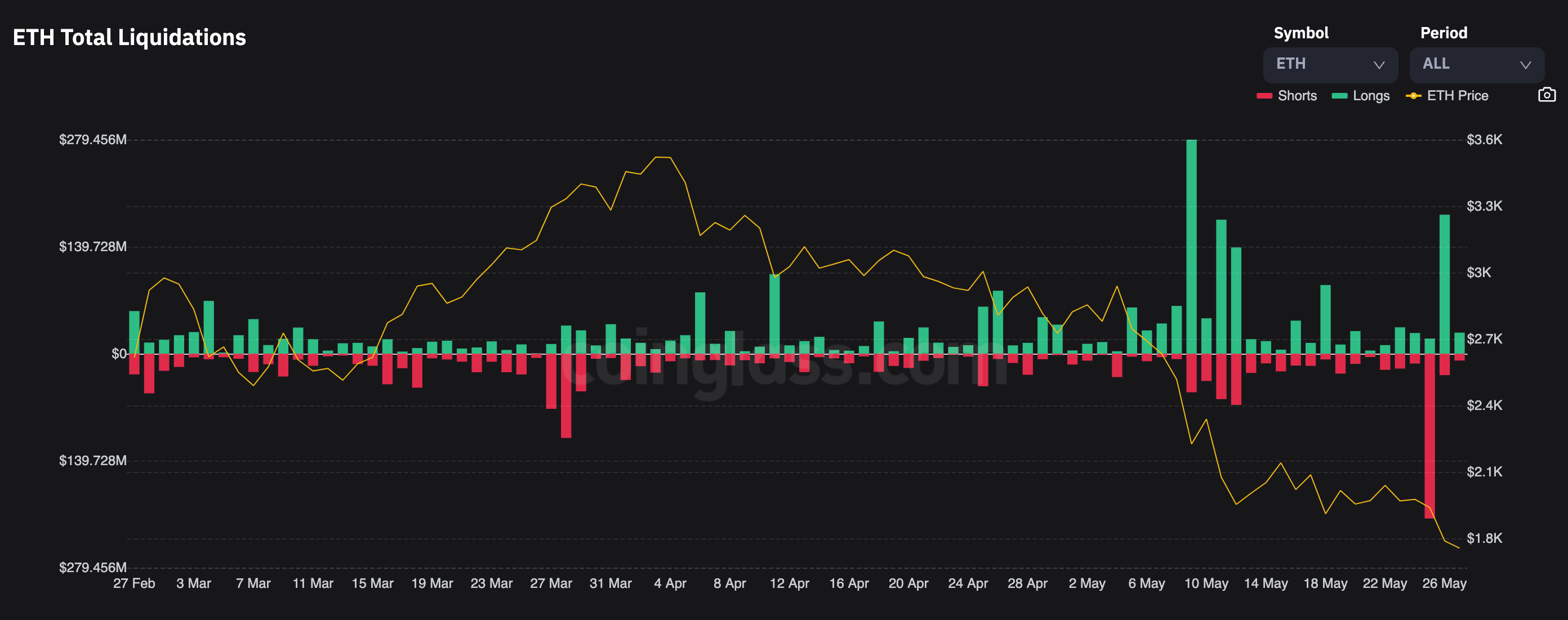
Task: Click the largest red shorts bar near 26 May
Action: click(x=1429, y=435)
